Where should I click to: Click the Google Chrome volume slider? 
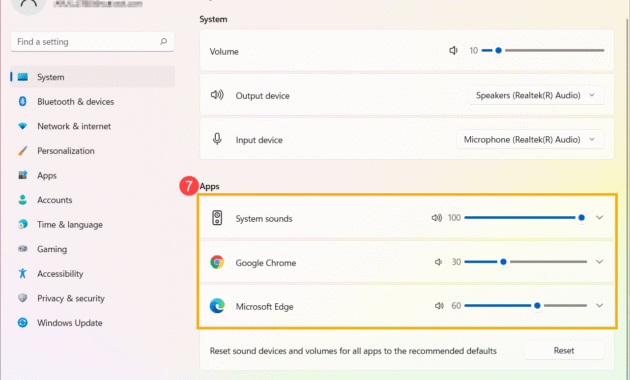pos(526,262)
